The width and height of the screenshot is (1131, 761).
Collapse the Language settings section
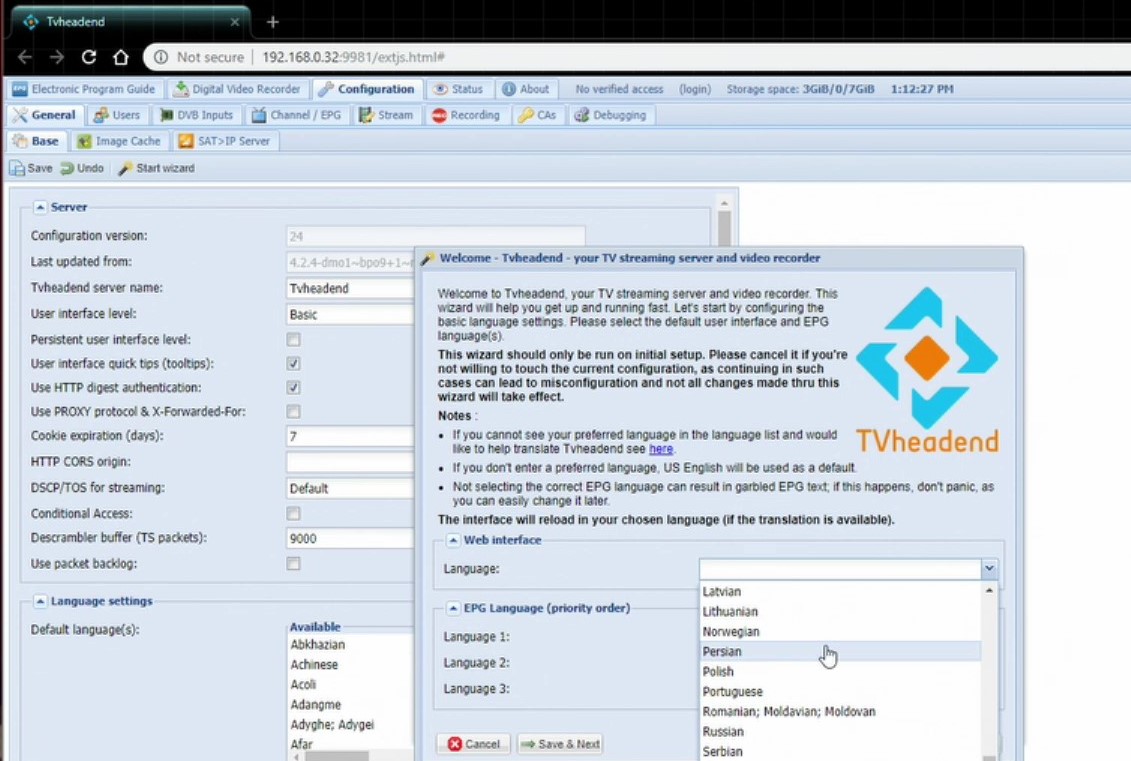pyautogui.click(x=40, y=602)
